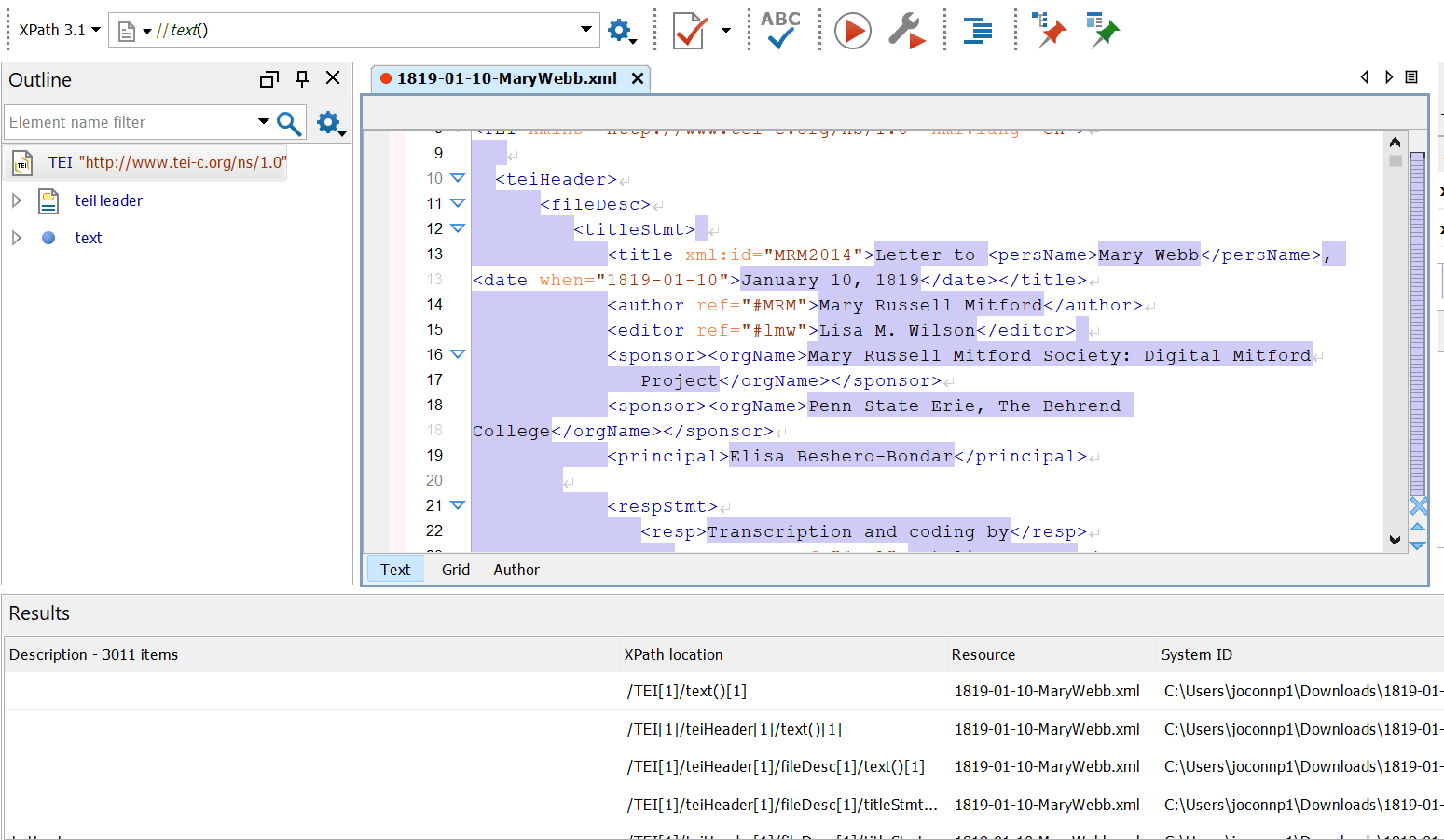
Task: Click the red pin toolbar icon
Action: pos(1050,31)
